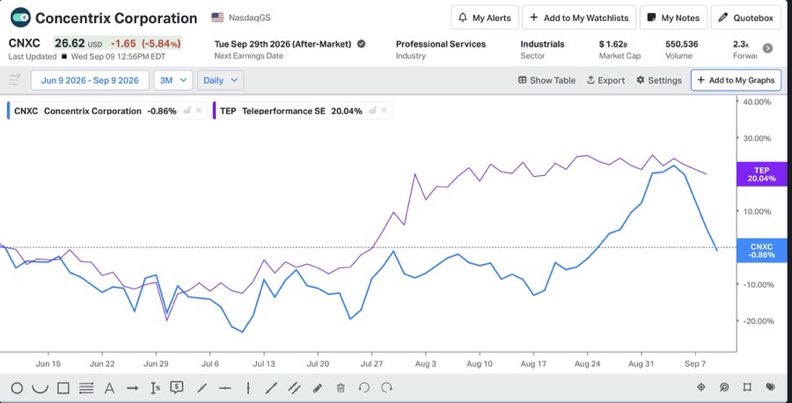
Task: Click the earnings date verified checkmark
Action: [361, 44]
